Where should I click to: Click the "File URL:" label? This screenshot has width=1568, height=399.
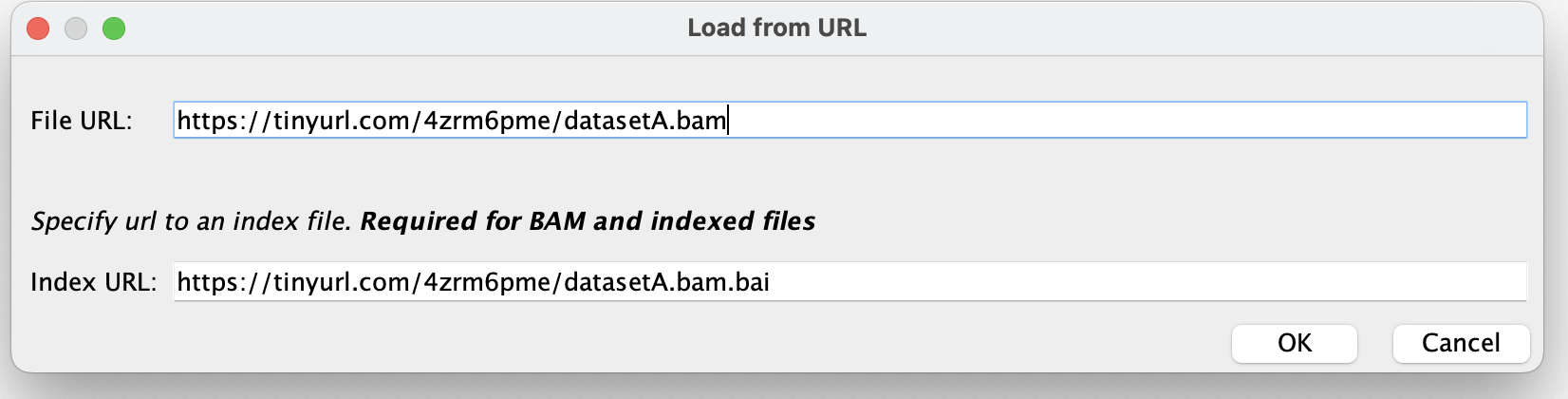[82, 121]
